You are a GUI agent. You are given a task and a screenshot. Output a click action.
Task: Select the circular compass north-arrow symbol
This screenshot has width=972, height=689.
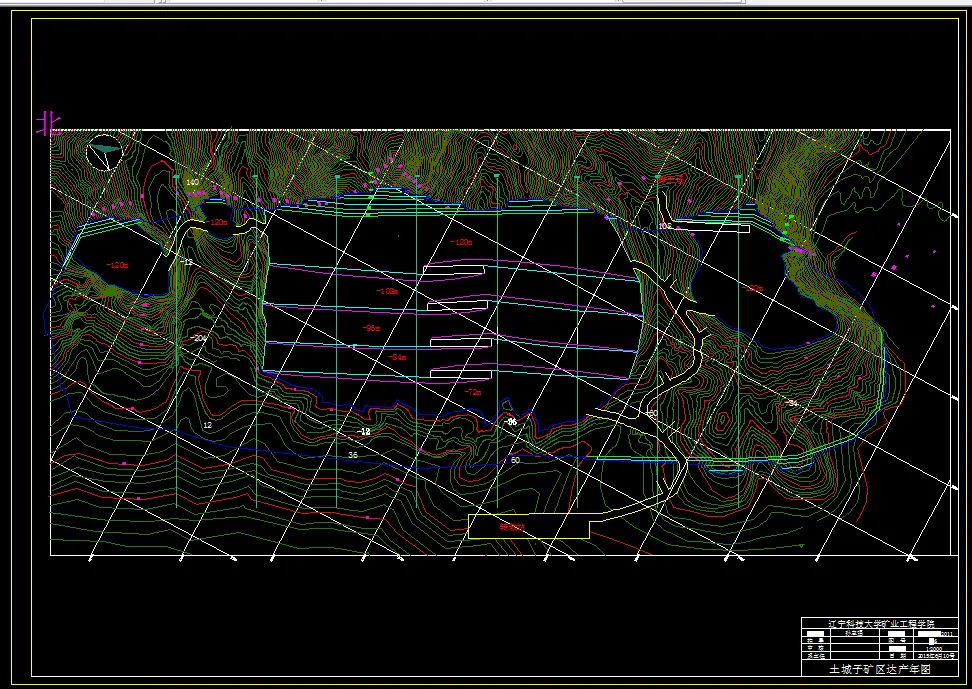(105, 152)
